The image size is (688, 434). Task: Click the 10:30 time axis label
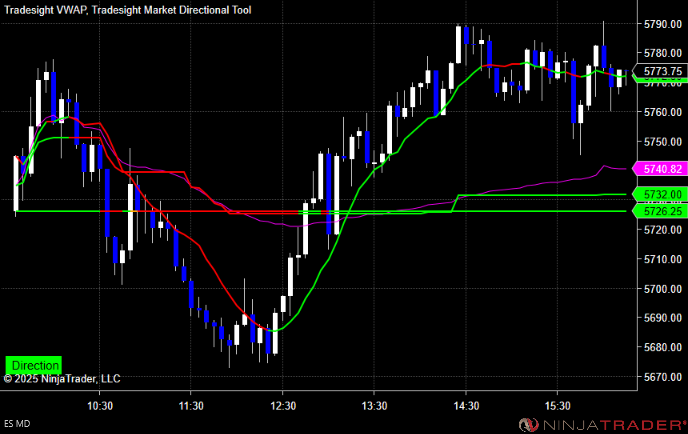pos(100,406)
